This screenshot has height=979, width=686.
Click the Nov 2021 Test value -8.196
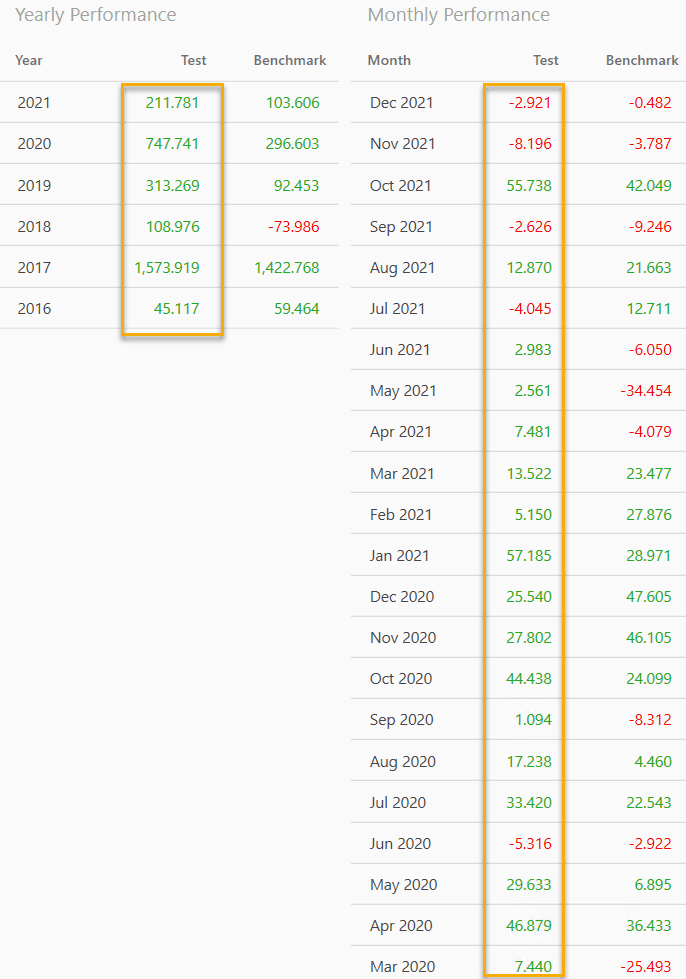pyautogui.click(x=528, y=144)
